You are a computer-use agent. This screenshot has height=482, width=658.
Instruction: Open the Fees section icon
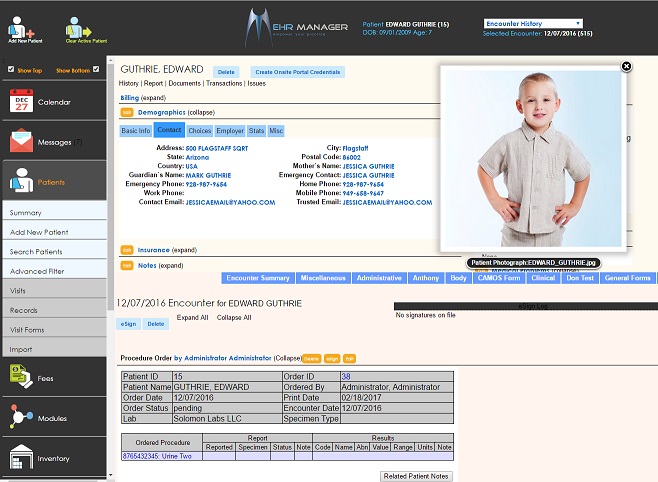[x=21, y=374]
